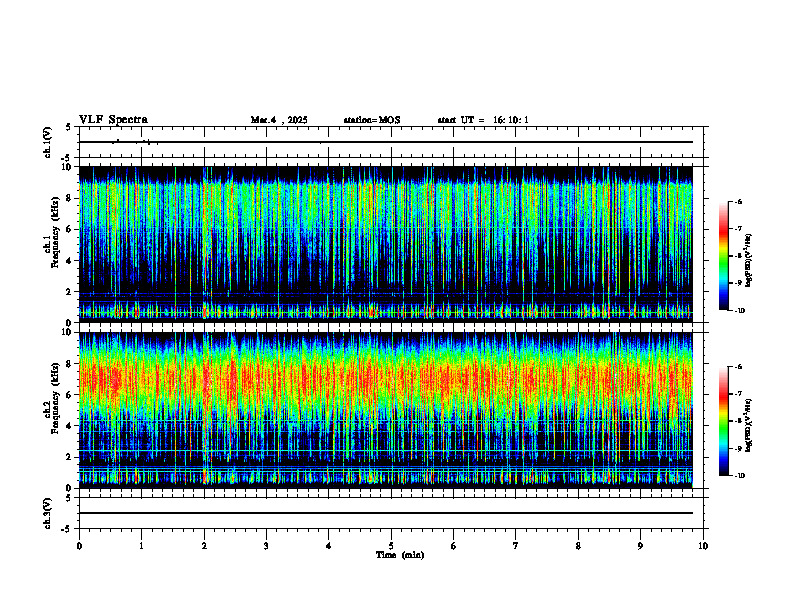Viewport: 792px width, 612px height.
Task: Click time axis tick label '4'
Action: (x=329, y=546)
